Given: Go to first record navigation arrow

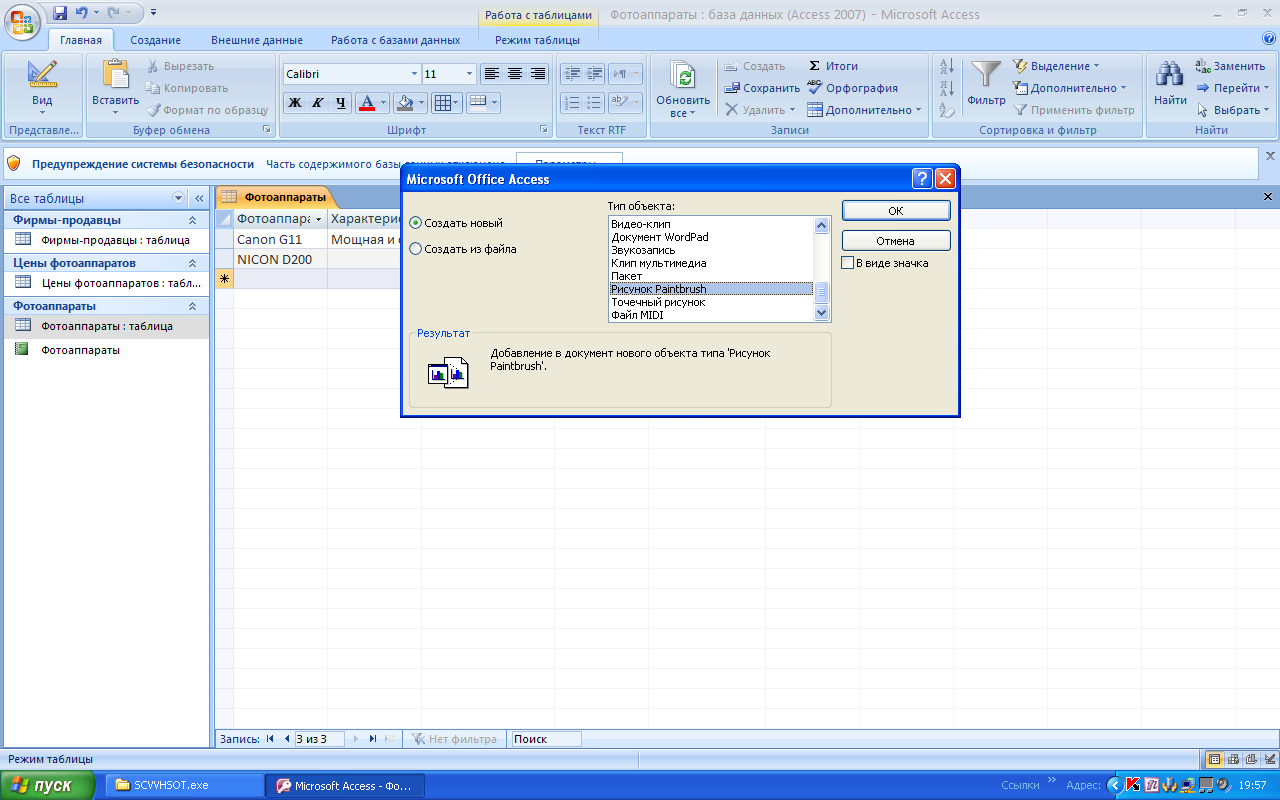Looking at the screenshot, I should click(x=270, y=739).
